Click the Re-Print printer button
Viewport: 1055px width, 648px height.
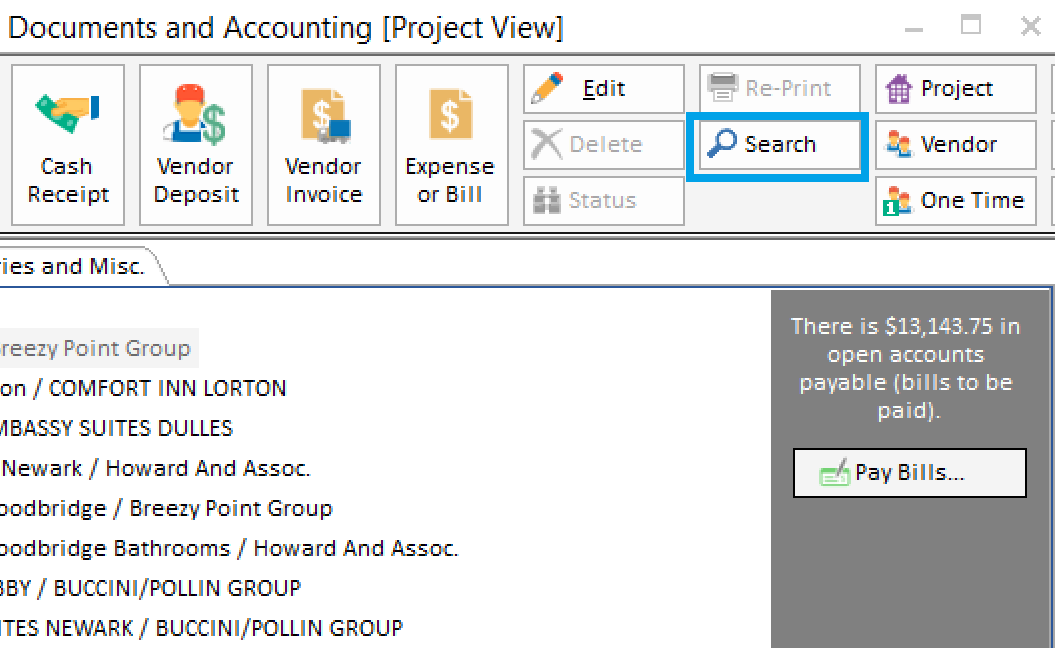click(778, 89)
